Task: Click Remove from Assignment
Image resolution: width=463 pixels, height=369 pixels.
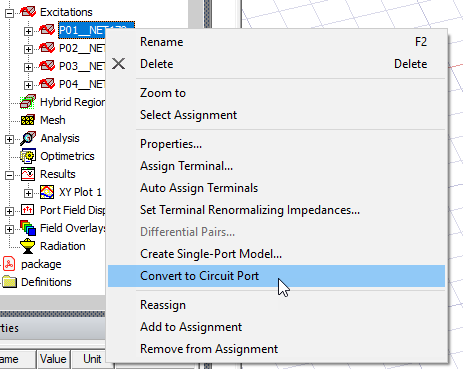Action: [x=276, y=349]
